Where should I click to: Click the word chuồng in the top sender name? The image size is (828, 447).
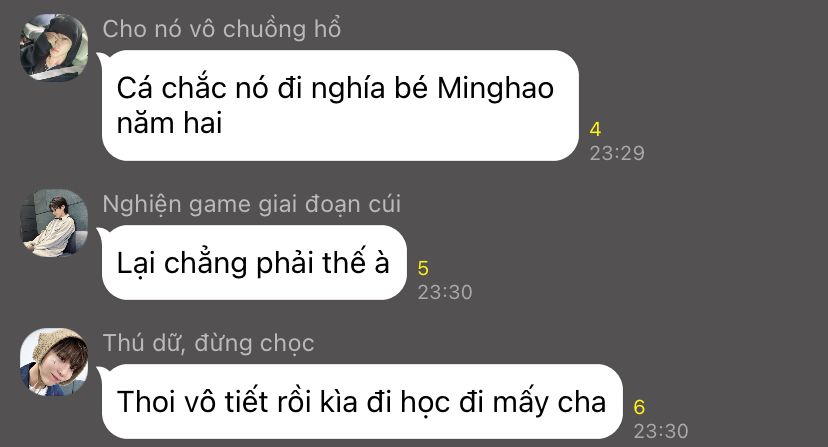click(264, 30)
